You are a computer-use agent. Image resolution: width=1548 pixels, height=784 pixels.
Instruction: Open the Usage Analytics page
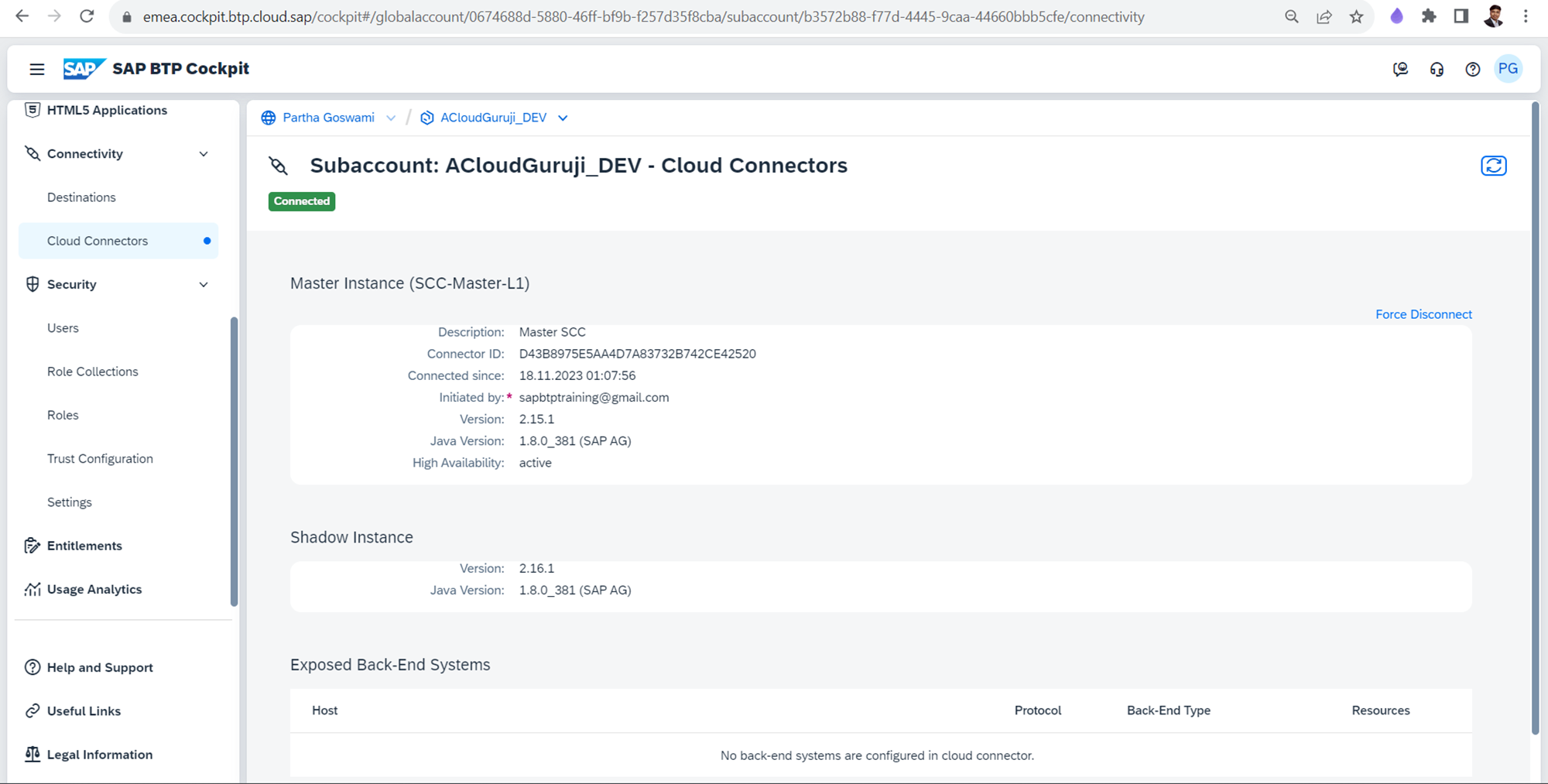point(94,589)
